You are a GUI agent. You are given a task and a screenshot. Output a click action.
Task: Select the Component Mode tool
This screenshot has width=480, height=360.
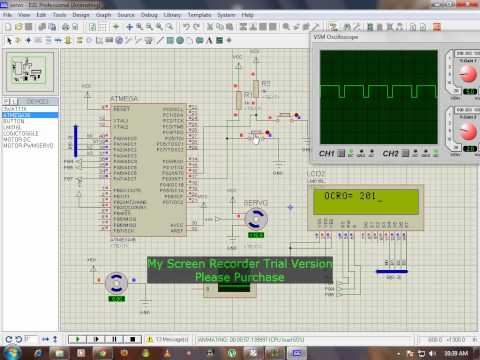[x=18, y=41]
